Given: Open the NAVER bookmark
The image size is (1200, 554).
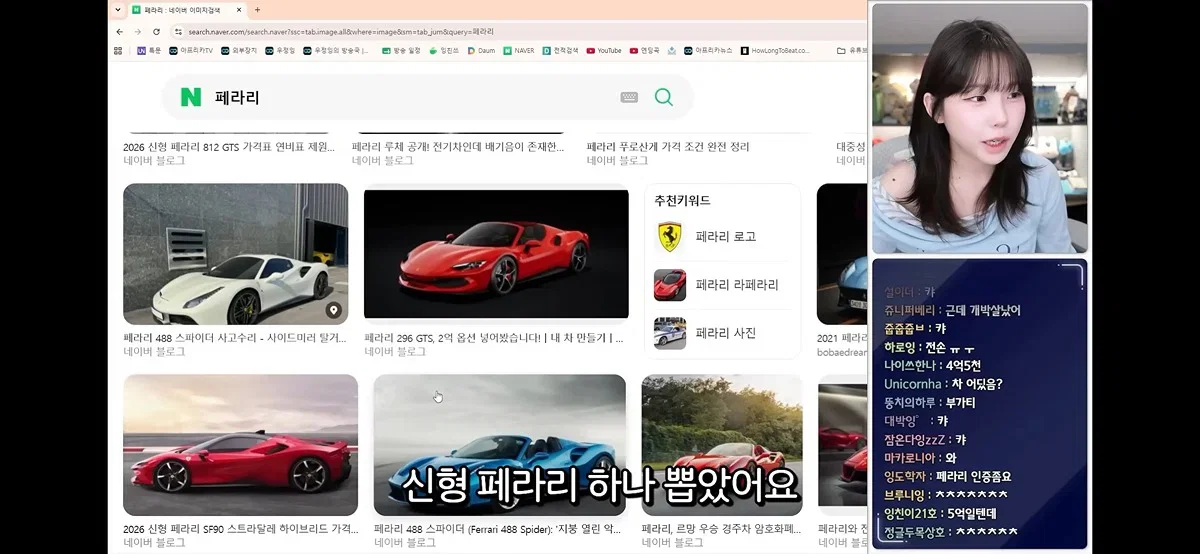Looking at the screenshot, I should pyautogui.click(x=519, y=50).
